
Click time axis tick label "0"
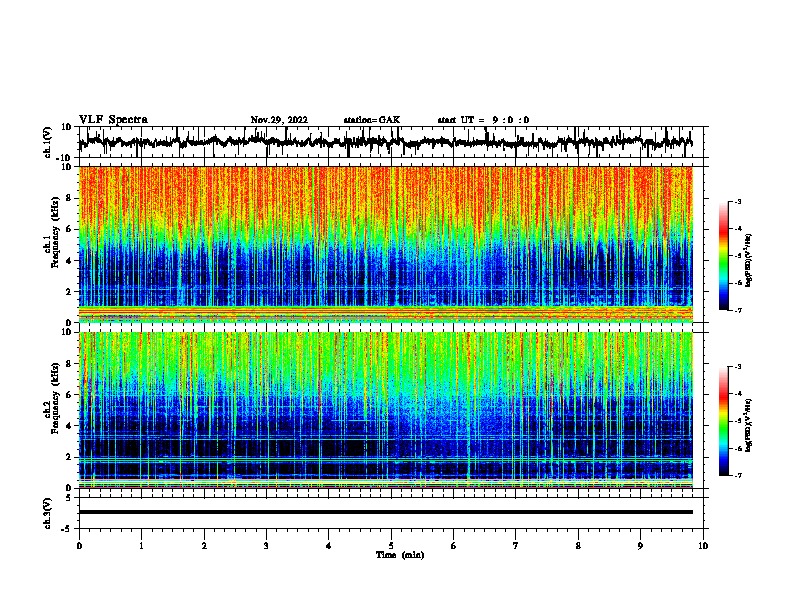point(79,546)
